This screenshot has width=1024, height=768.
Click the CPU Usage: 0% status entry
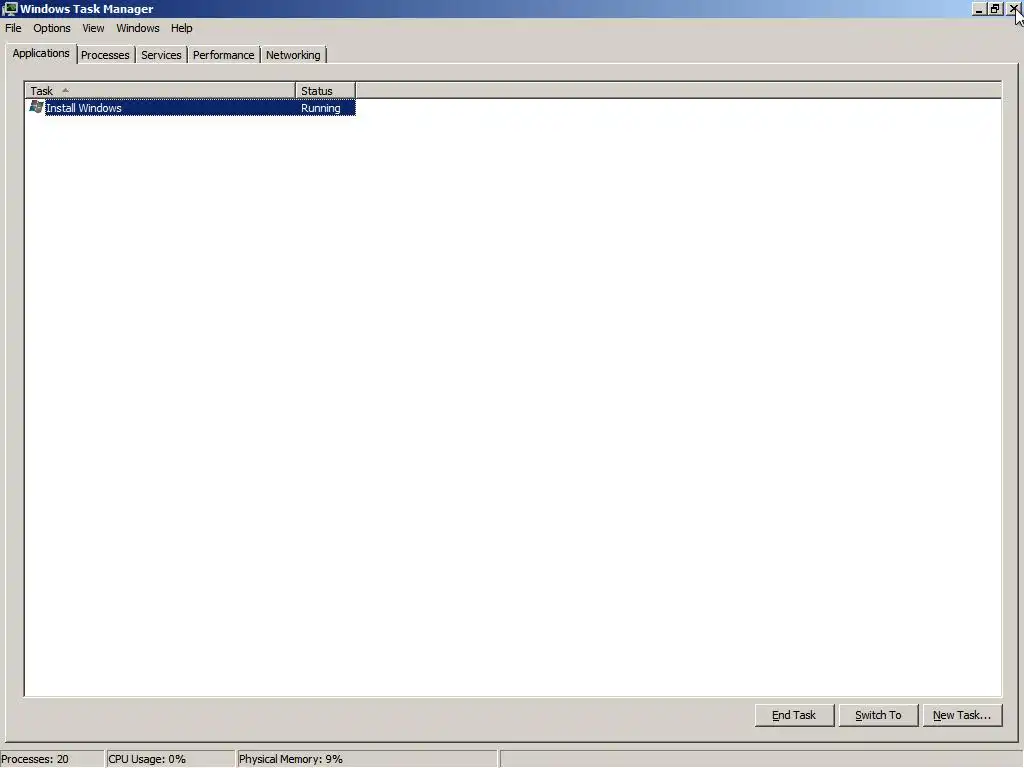170,759
